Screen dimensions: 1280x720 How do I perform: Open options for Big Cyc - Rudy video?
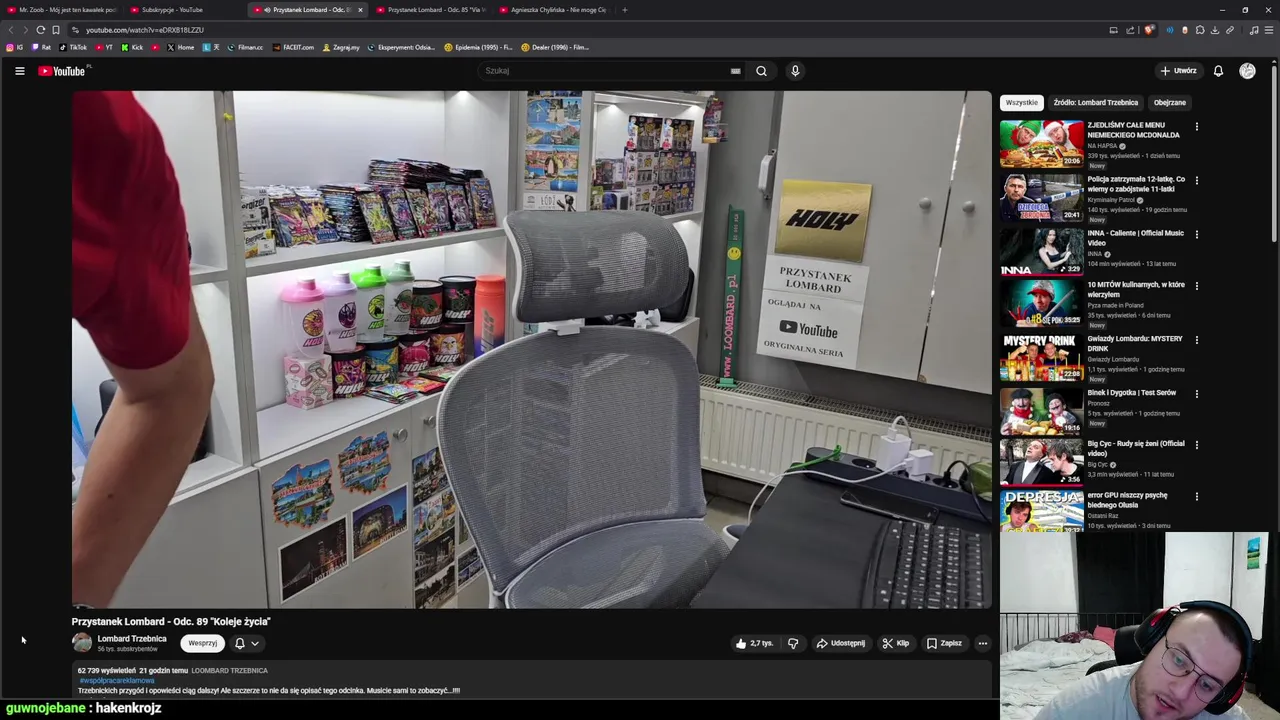(x=1196, y=445)
